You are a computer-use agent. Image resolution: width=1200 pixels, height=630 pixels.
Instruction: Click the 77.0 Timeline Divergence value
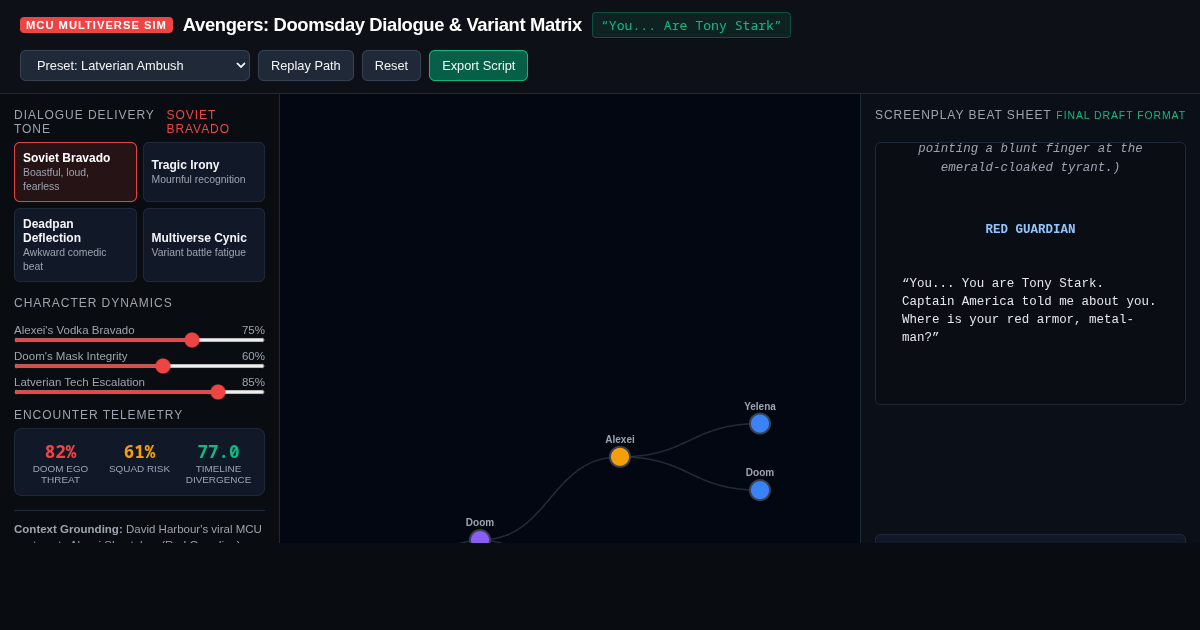[x=218, y=452]
